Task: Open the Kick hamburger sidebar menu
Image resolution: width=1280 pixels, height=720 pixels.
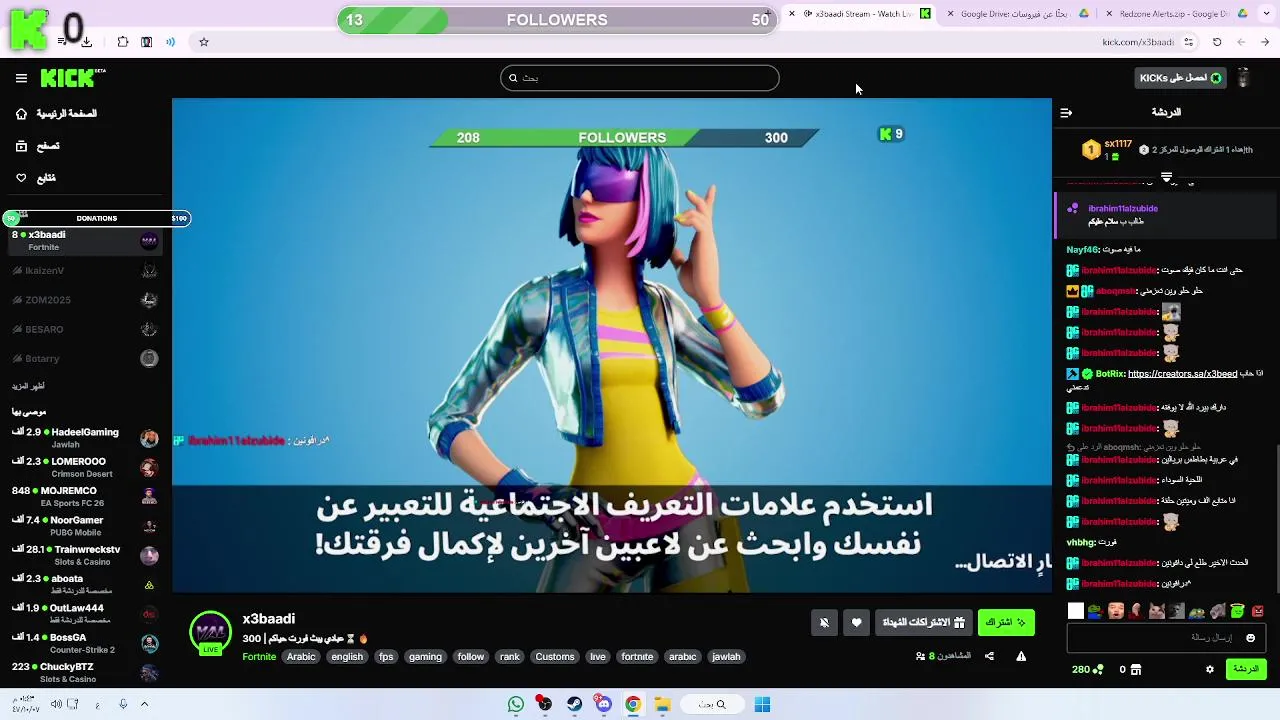Action: [21, 78]
